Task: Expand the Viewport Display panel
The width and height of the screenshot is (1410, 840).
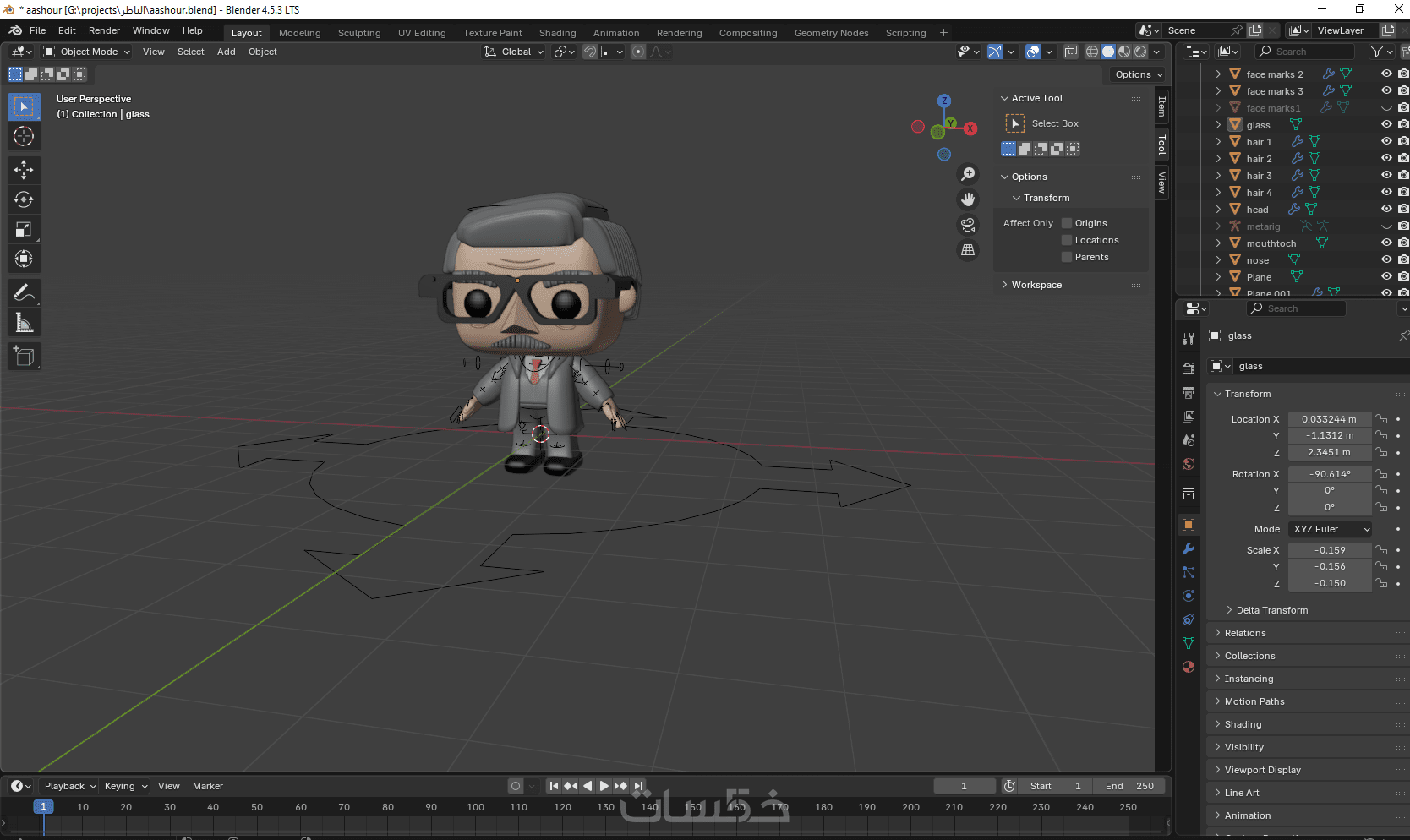Action: (x=1262, y=770)
